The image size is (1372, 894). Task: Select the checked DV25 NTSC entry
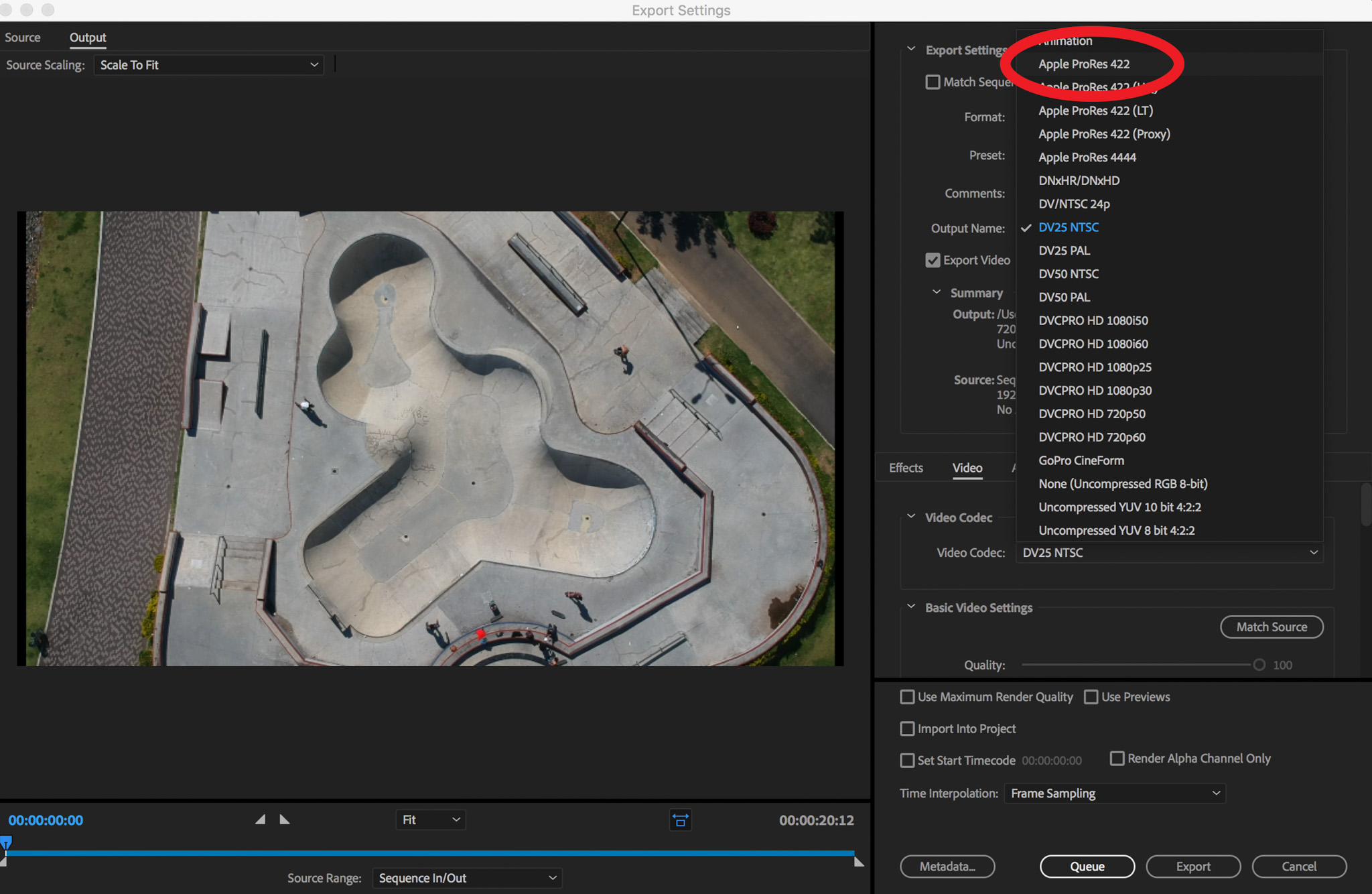(x=1169, y=227)
